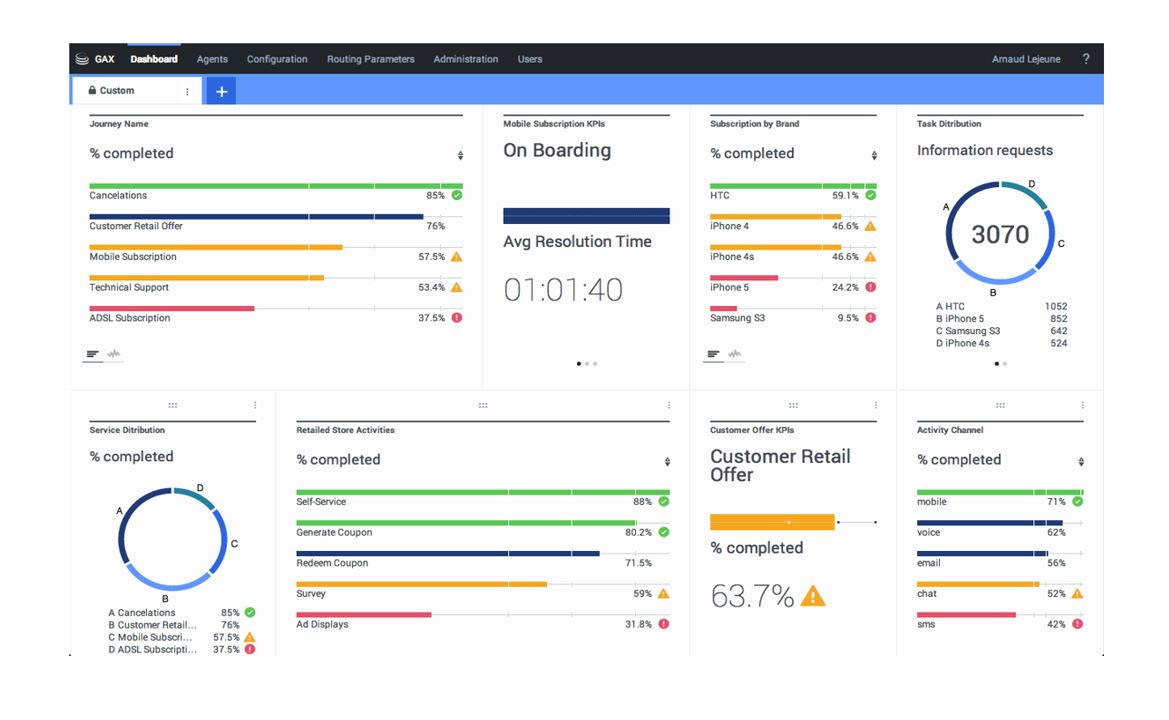
Task: Open Activity Channel widget kebab menu
Action: [1083, 405]
